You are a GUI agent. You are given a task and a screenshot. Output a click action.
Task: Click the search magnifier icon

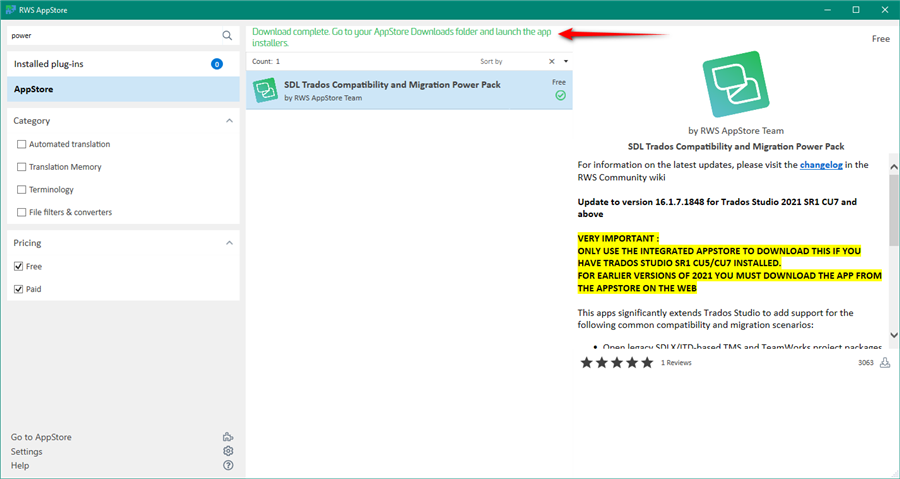point(227,36)
